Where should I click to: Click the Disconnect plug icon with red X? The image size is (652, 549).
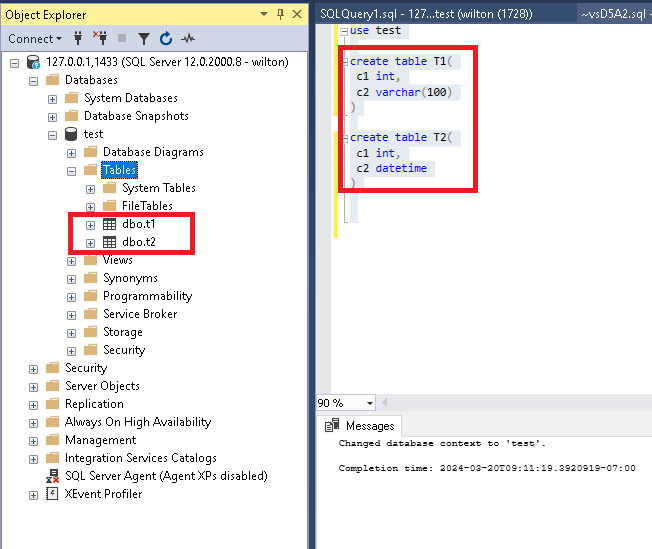100,38
